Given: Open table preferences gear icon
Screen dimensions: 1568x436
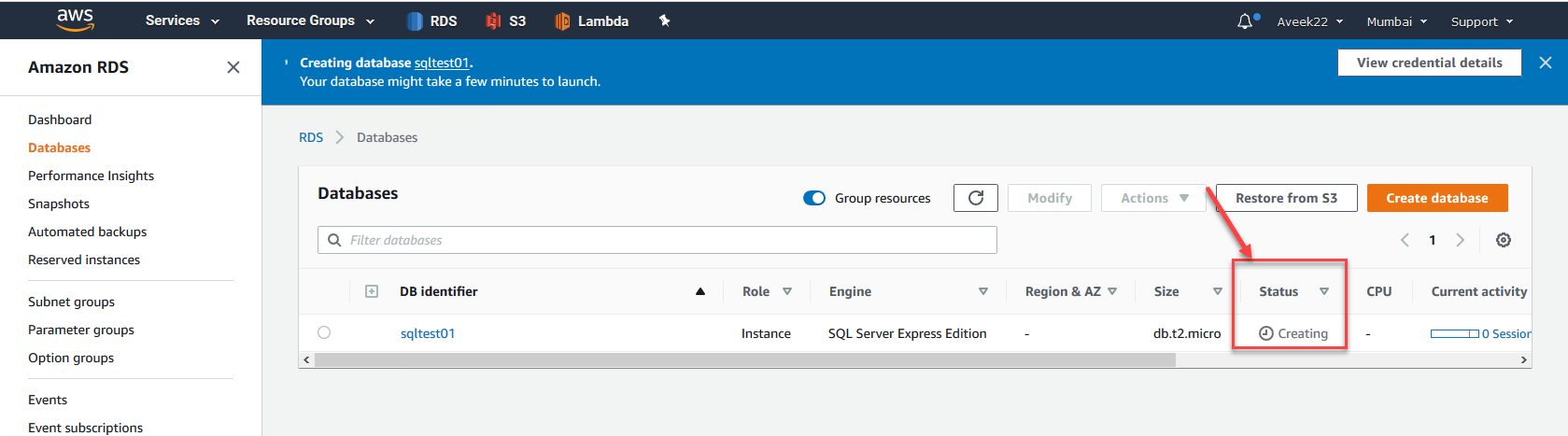Looking at the screenshot, I should [x=1504, y=240].
